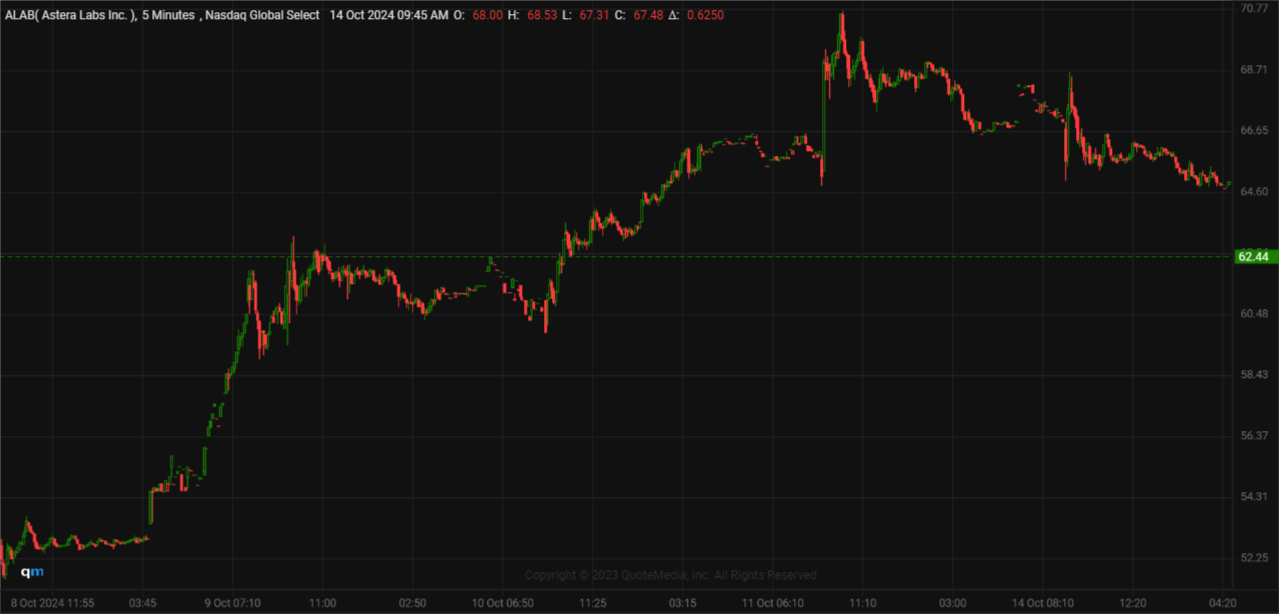Image resolution: width=1279 pixels, height=614 pixels.
Task: Click the 5 Minutes interval label
Action: click(x=168, y=15)
